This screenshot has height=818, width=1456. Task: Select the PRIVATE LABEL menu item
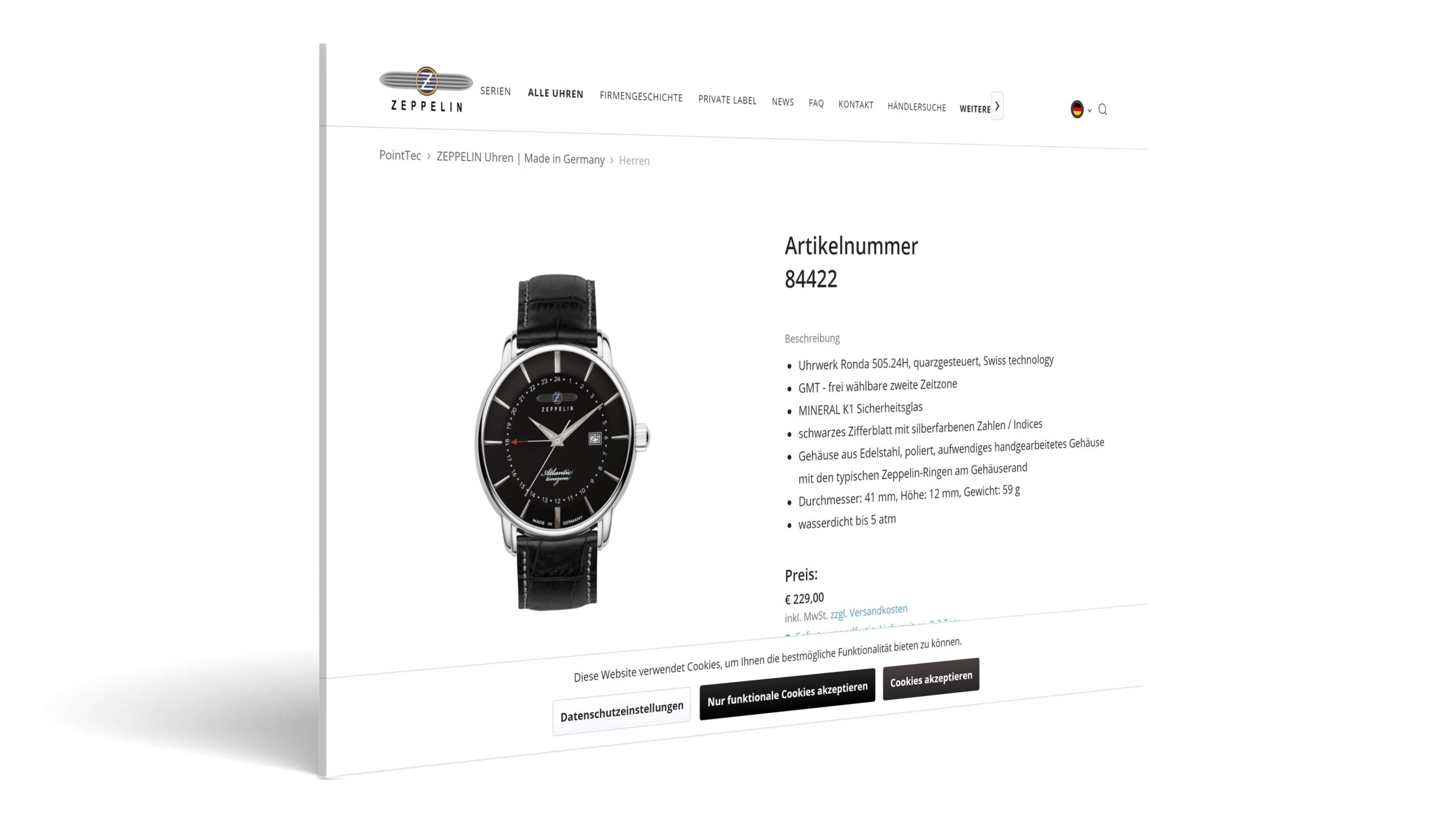click(x=727, y=100)
